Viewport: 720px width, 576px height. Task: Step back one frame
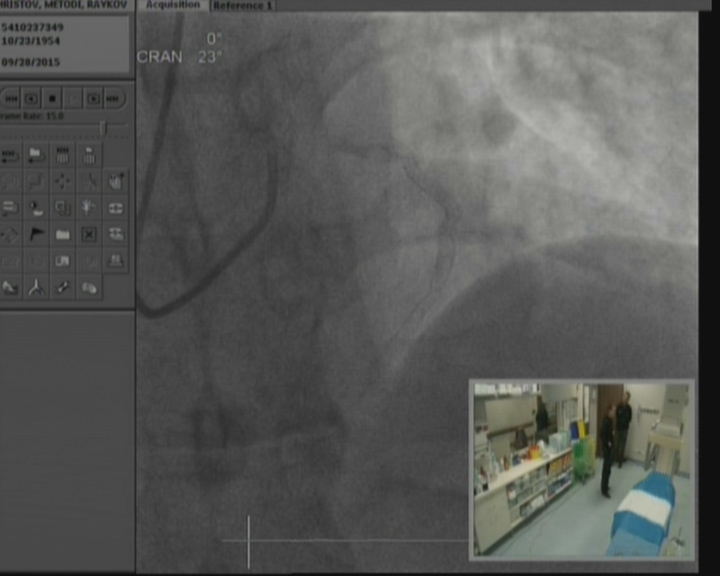click(31, 99)
